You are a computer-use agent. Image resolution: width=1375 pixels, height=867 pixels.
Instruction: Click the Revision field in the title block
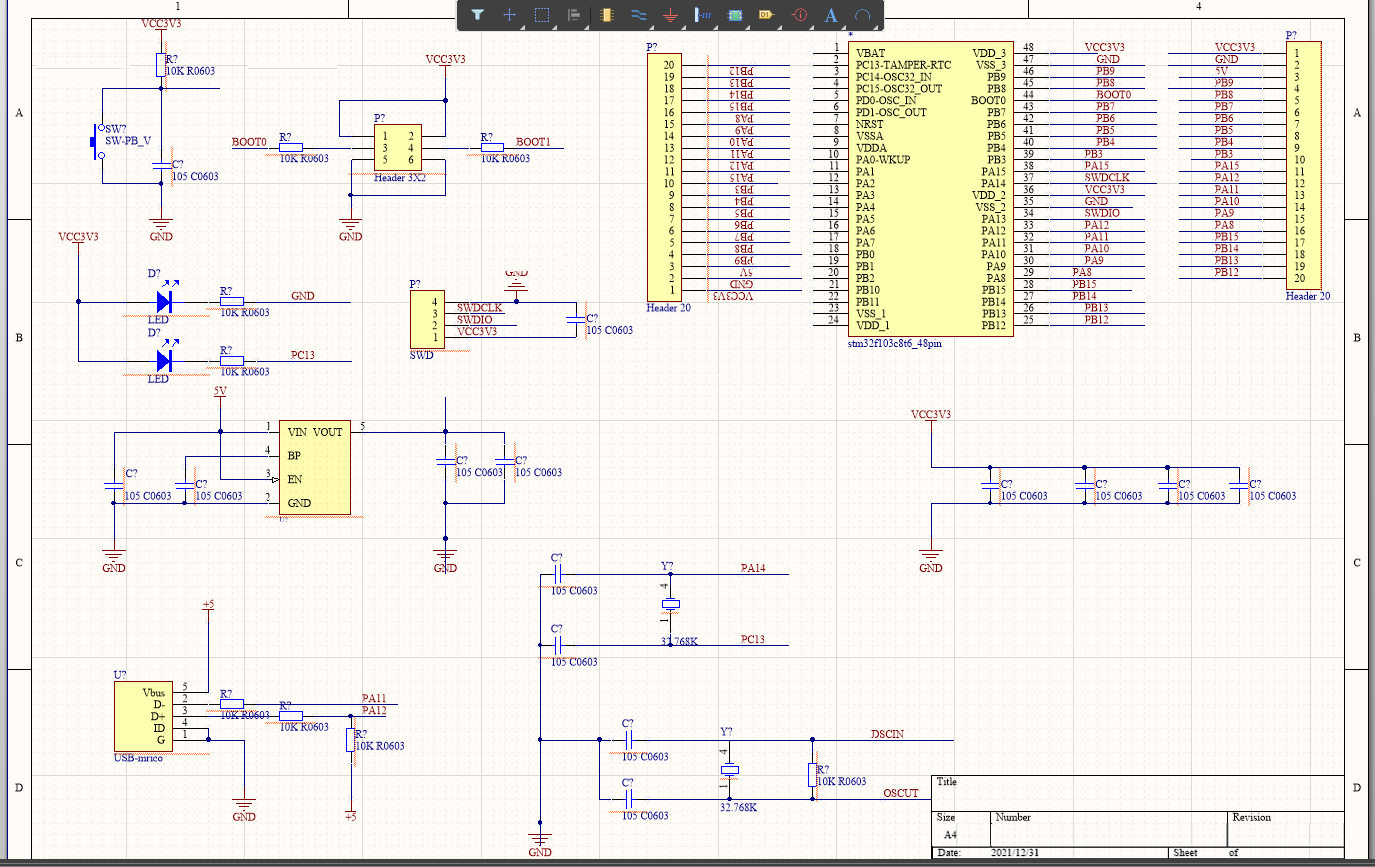tap(1286, 828)
